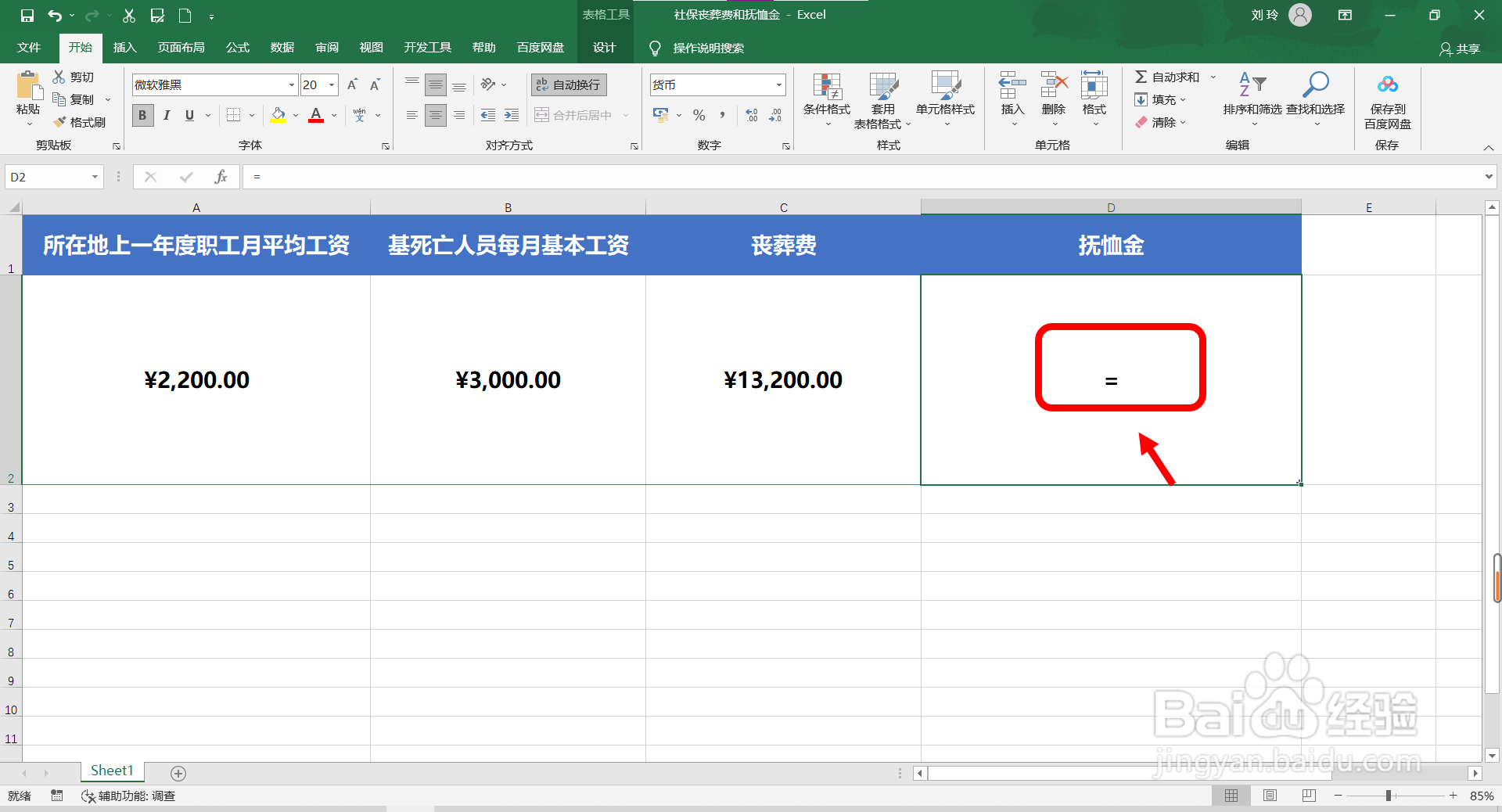Apply bold formatting

click(142, 115)
